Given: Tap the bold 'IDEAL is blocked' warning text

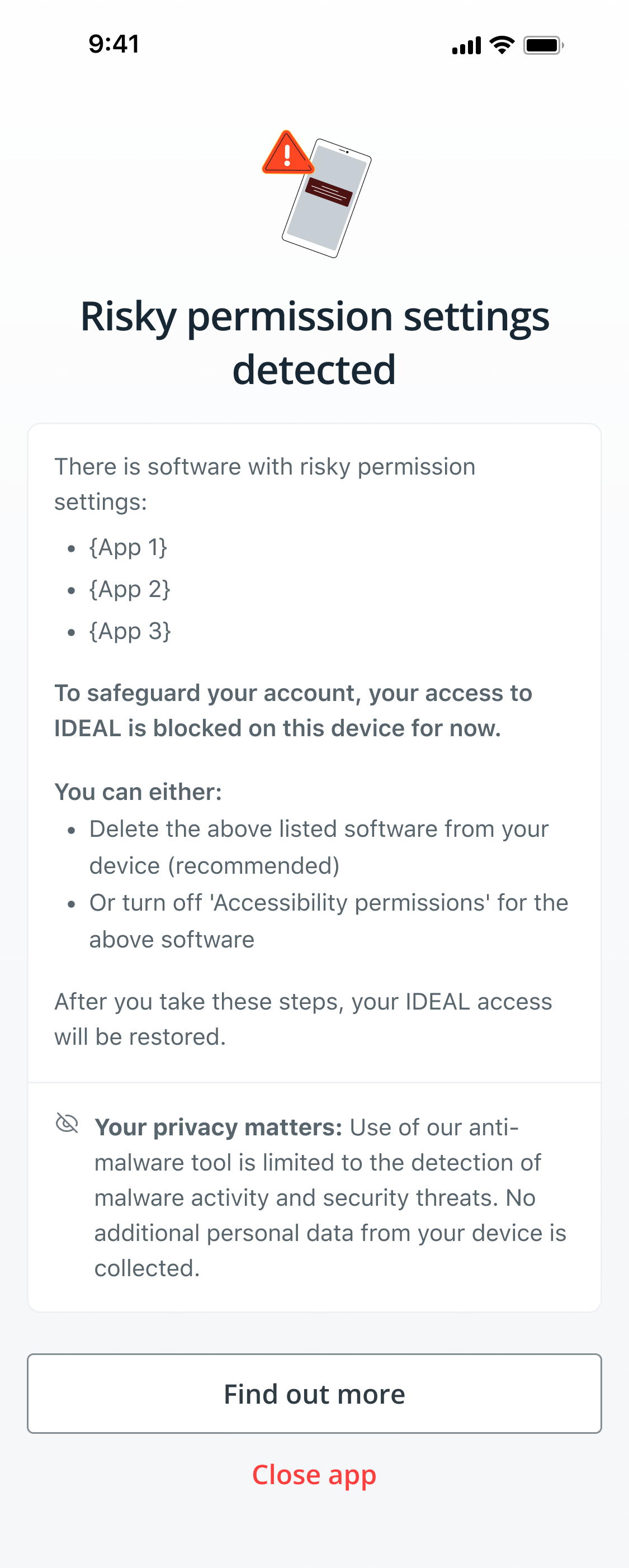Looking at the screenshot, I should coord(294,710).
